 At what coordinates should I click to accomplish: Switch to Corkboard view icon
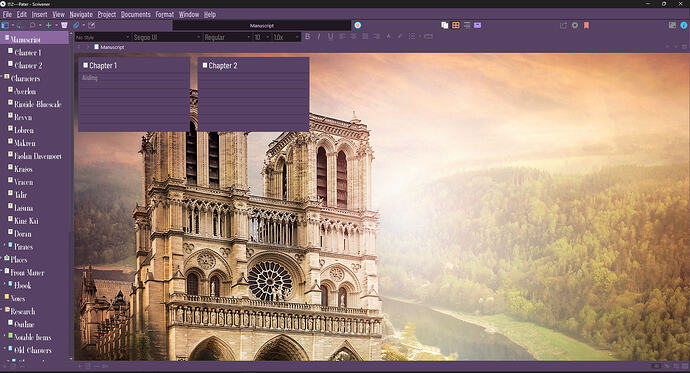456,26
